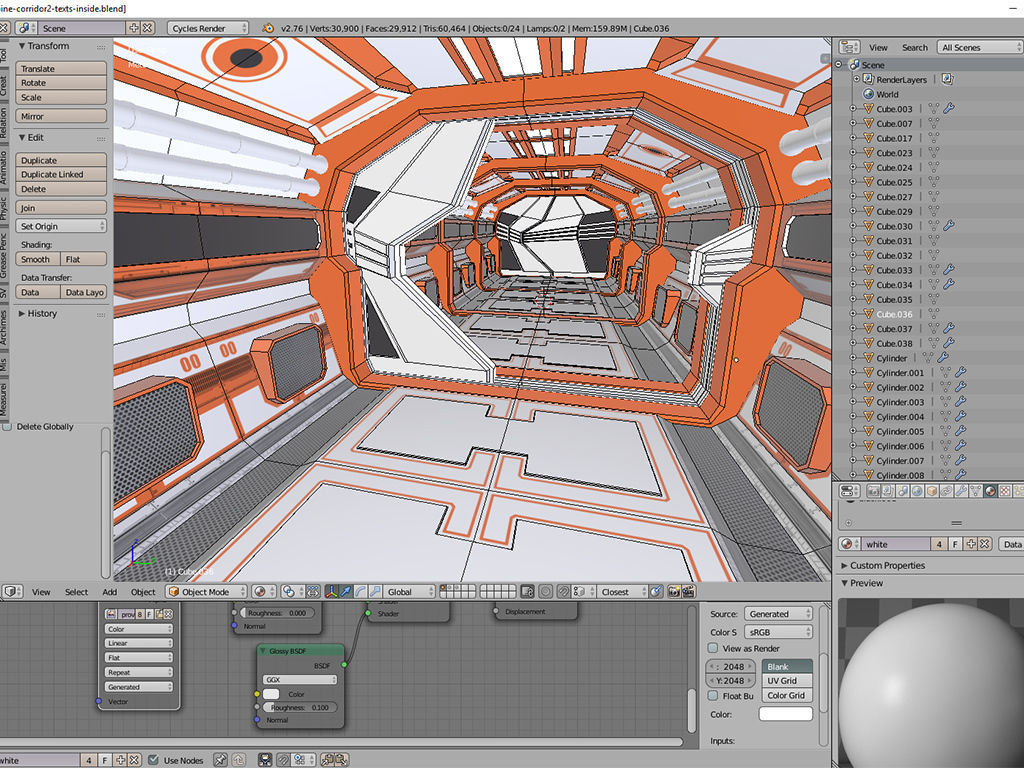
Task: Click the wrench modifier icon beside Cube.003
Action: (949, 108)
